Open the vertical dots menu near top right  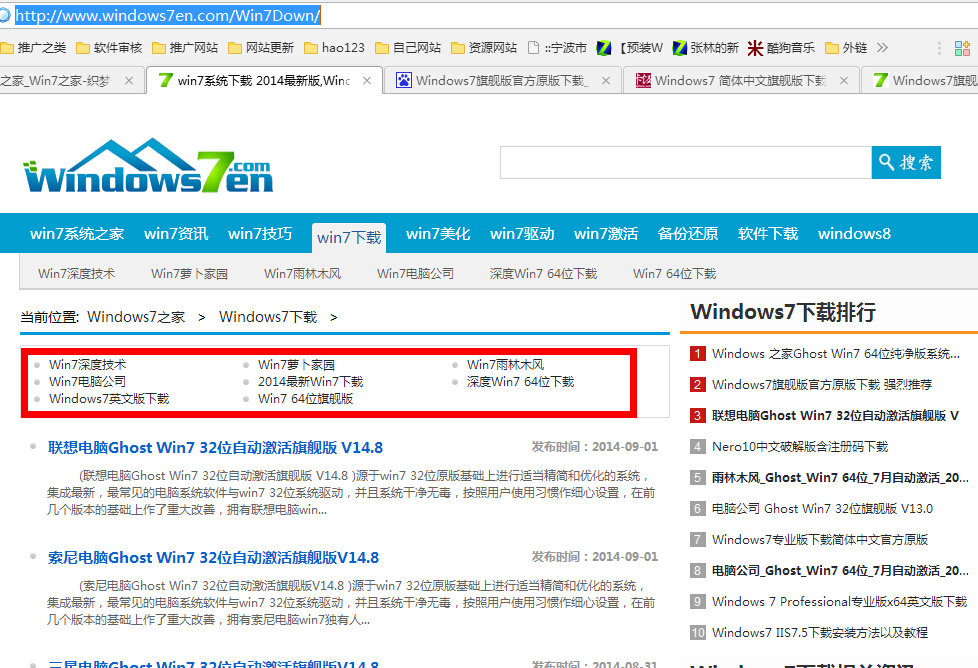[x=938, y=46]
